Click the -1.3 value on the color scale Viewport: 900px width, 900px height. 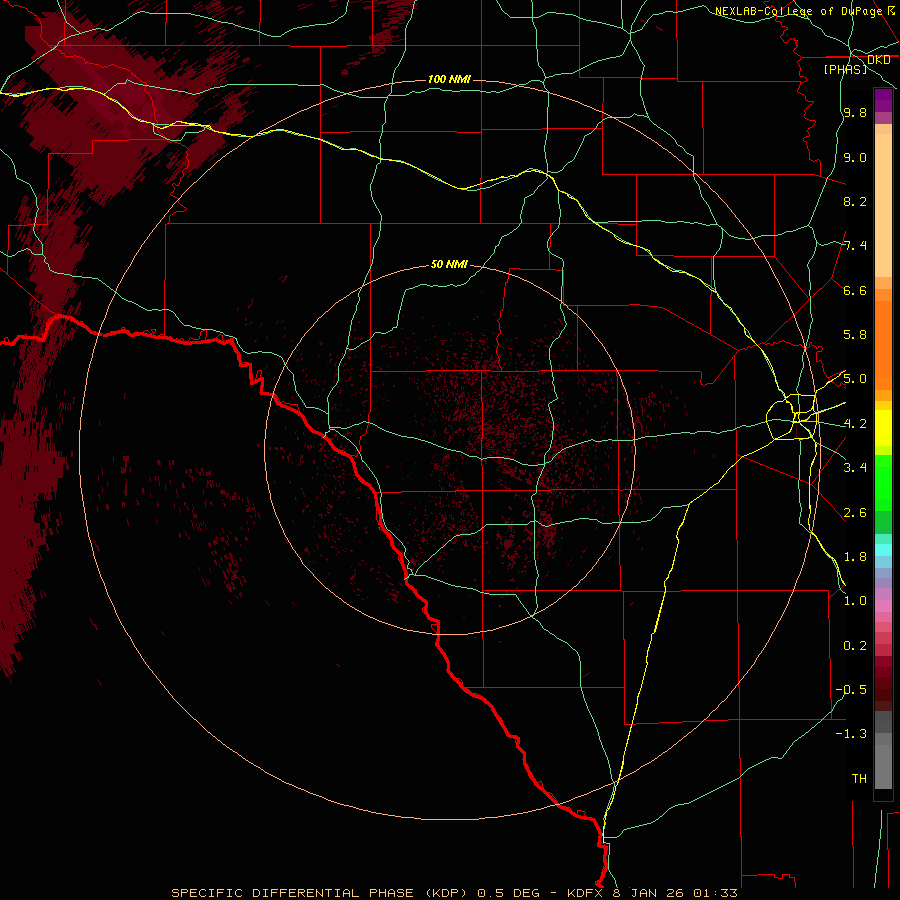pyautogui.click(x=851, y=734)
